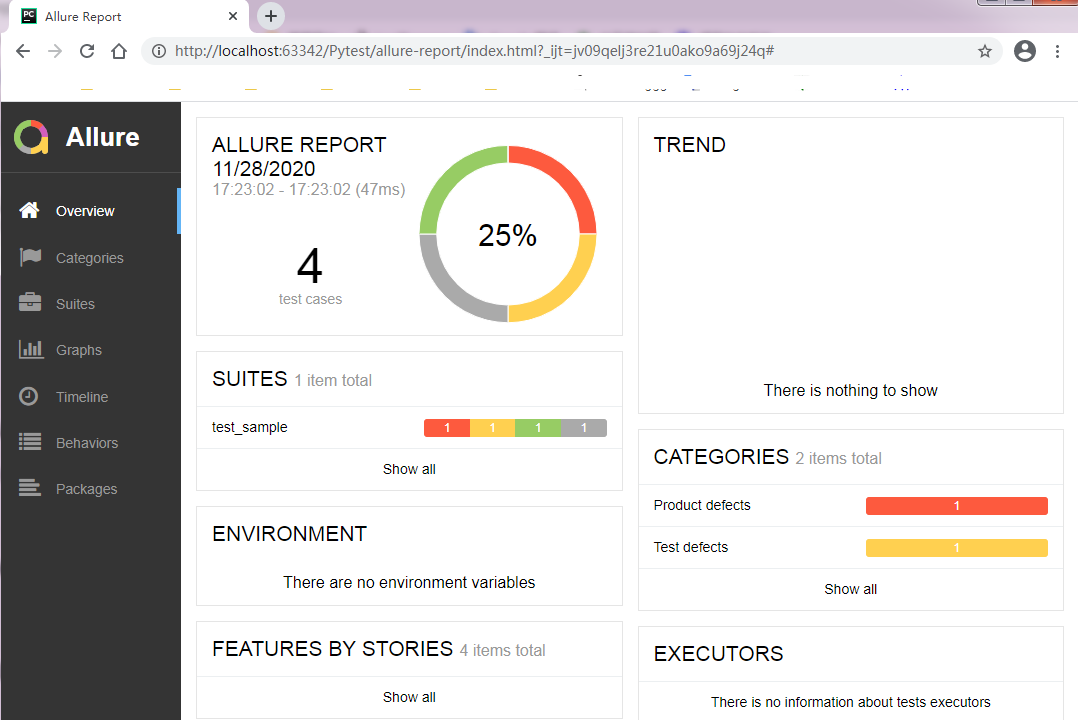Click the Categories flag icon
This screenshot has width=1078, height=720.
[30, 257]
